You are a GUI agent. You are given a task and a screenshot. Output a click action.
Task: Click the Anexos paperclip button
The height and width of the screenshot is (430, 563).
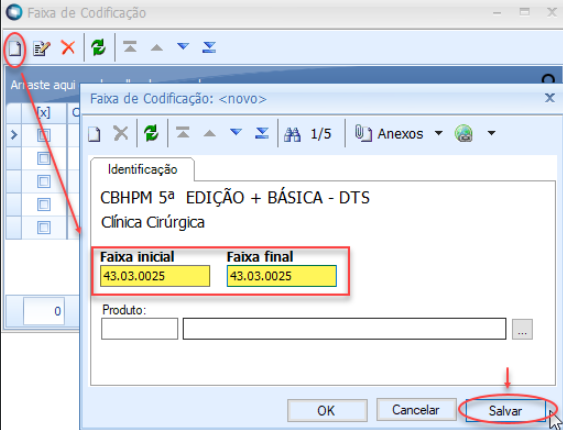[389, 134]
